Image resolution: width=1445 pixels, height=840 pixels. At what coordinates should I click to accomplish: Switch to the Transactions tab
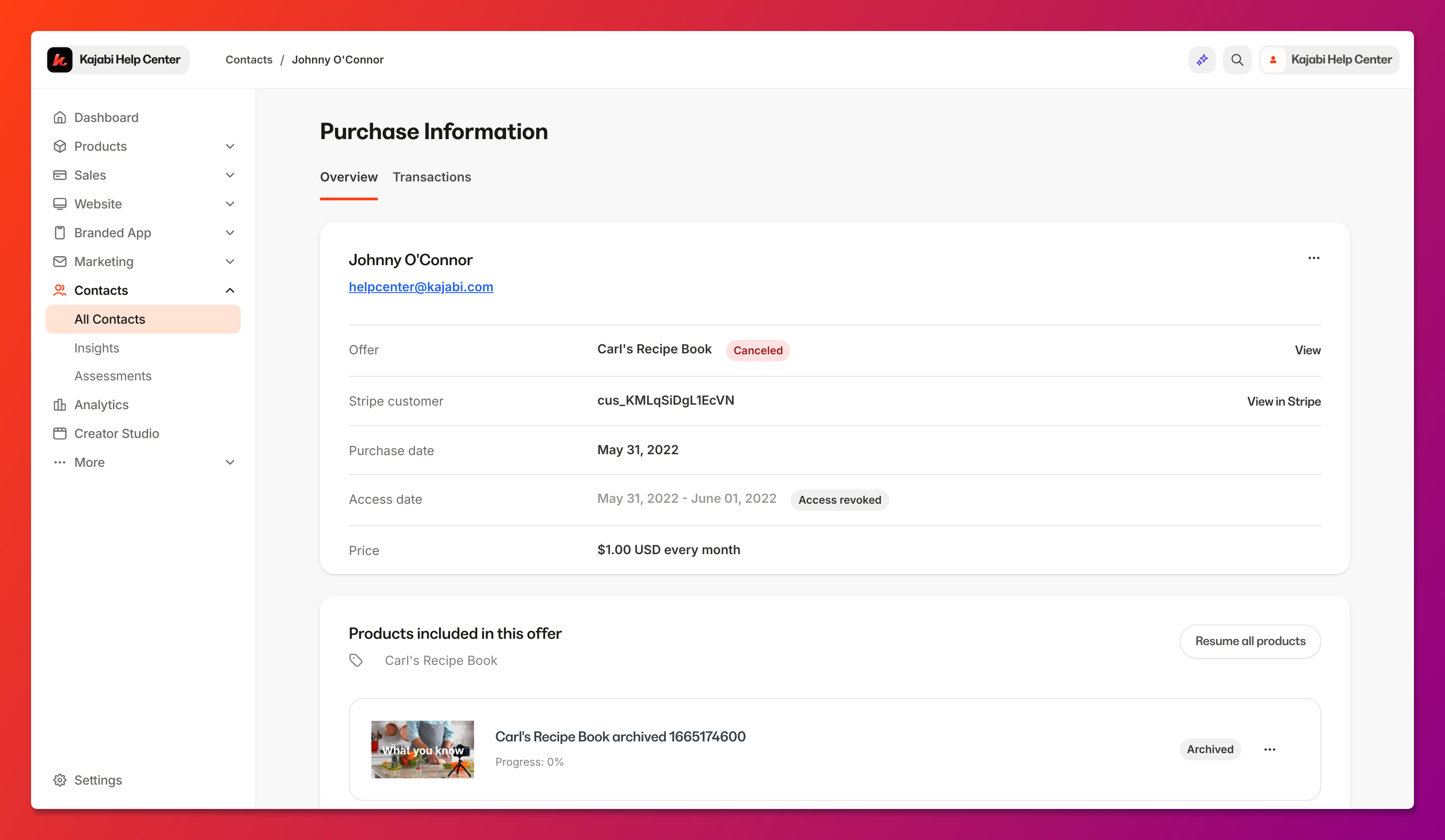click(432, 177)
